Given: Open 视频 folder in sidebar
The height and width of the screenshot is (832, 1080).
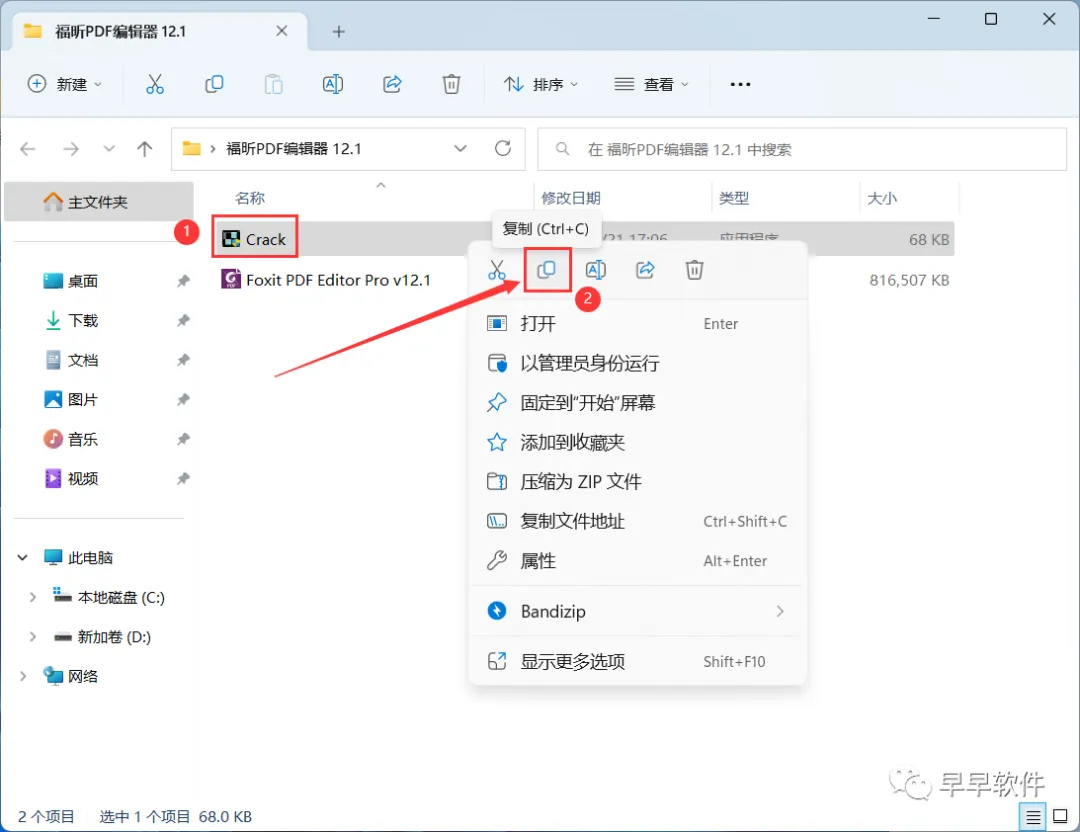Looking at the screenshot, I should tap(83, 478).
